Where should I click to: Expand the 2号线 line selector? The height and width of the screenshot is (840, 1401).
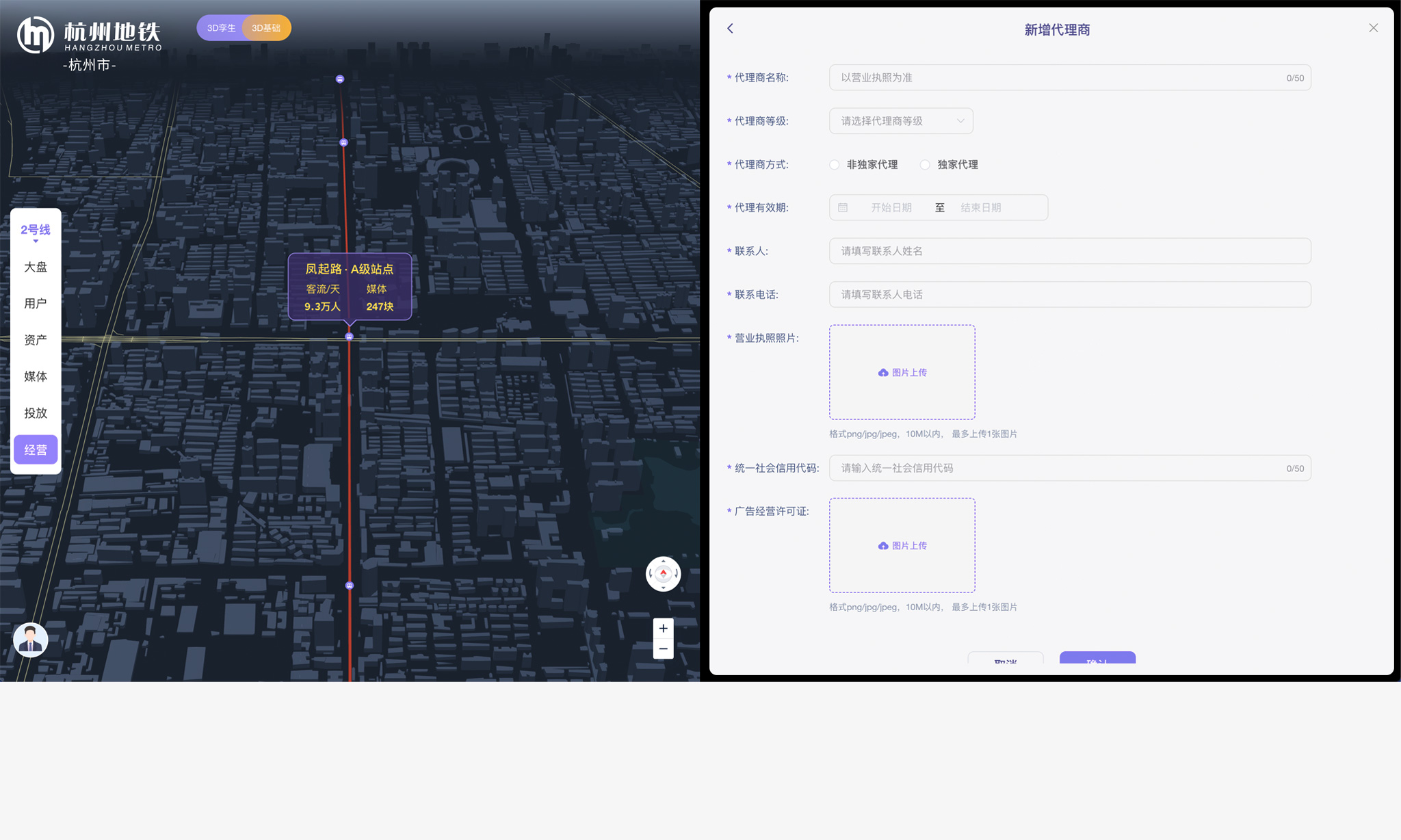click(x=36, y=231)
